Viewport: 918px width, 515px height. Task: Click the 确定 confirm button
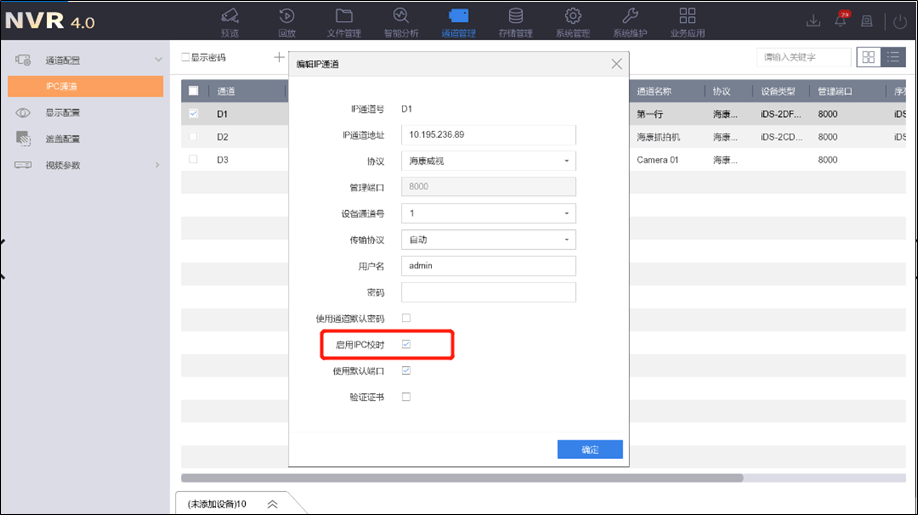(x=590, y=449)
